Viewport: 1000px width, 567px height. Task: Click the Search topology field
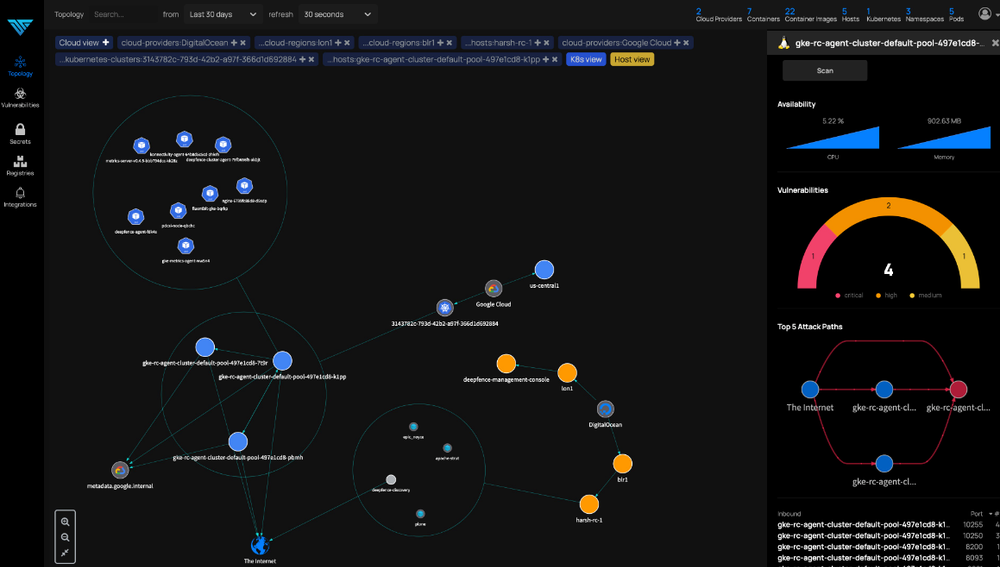(x=121, y=14)
